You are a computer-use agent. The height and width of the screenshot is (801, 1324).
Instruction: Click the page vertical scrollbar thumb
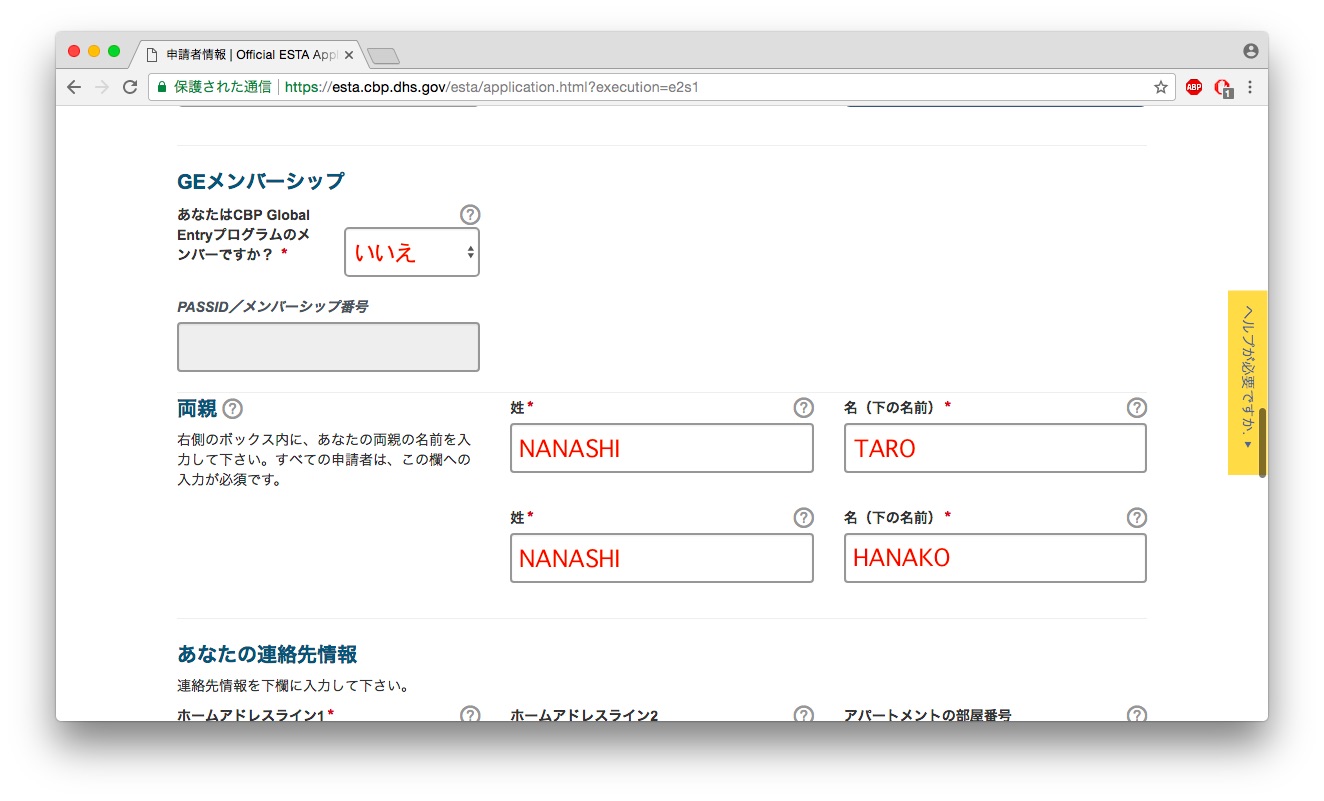pyautogui.click(x=1263, y=442)
